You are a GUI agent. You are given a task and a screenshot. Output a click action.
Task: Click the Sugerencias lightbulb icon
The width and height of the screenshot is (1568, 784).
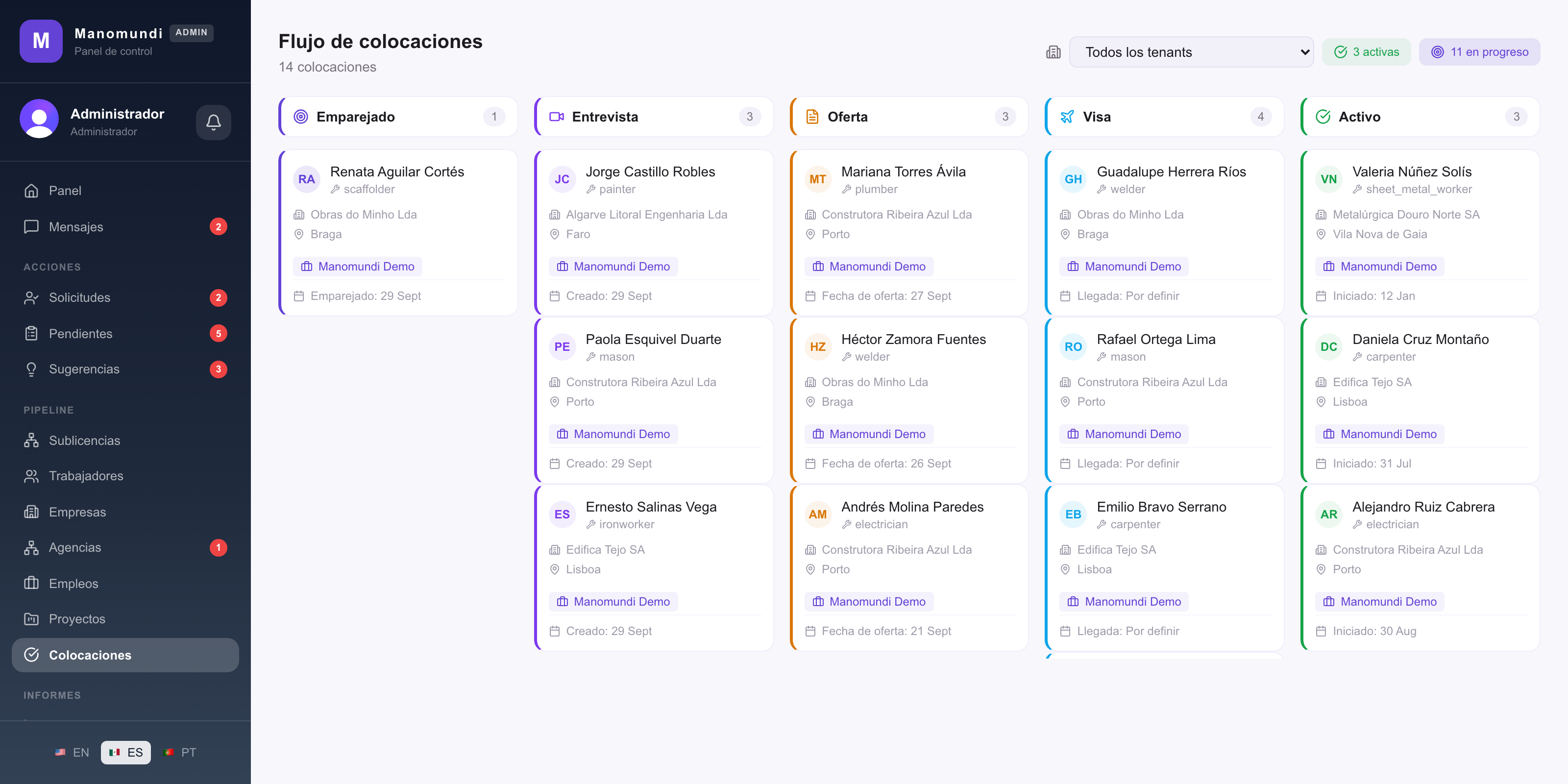(31, 369)
